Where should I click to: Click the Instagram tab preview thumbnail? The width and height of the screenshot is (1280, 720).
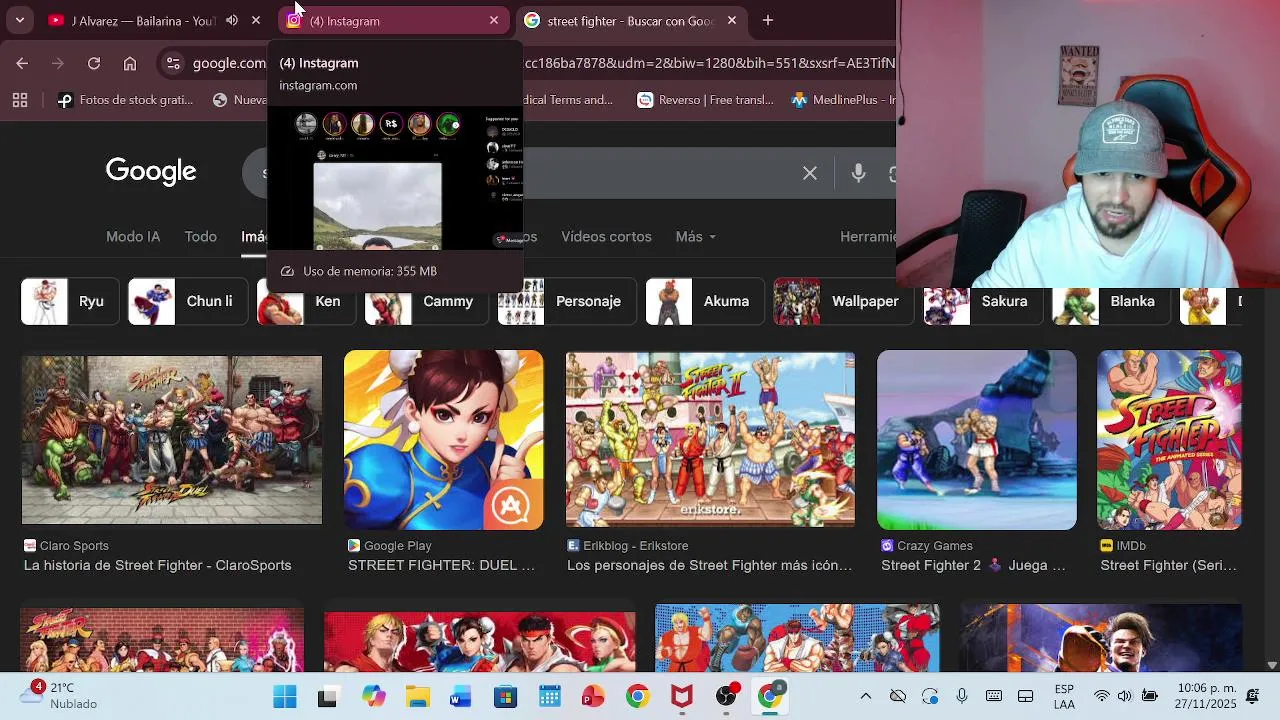[395, 179]
